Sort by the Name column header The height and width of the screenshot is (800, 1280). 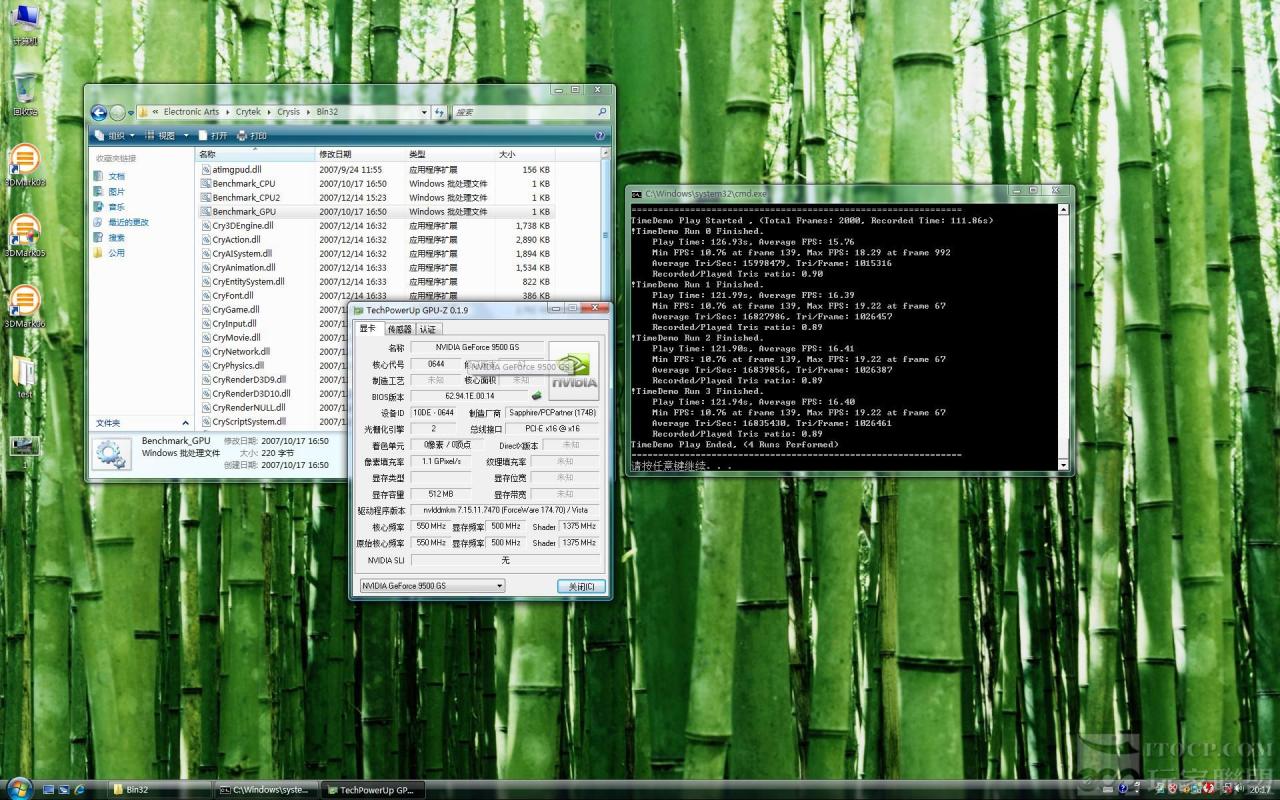click(255, 154)
